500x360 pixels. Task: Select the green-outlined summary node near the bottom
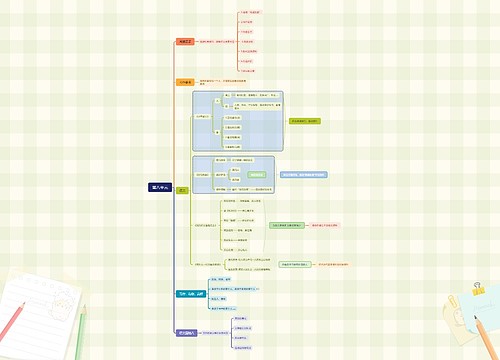[295, 264]
